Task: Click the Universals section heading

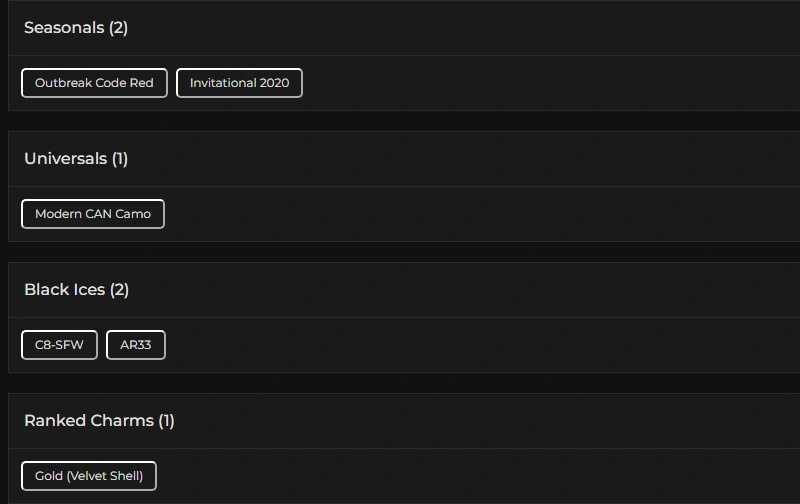Action: 65,159
